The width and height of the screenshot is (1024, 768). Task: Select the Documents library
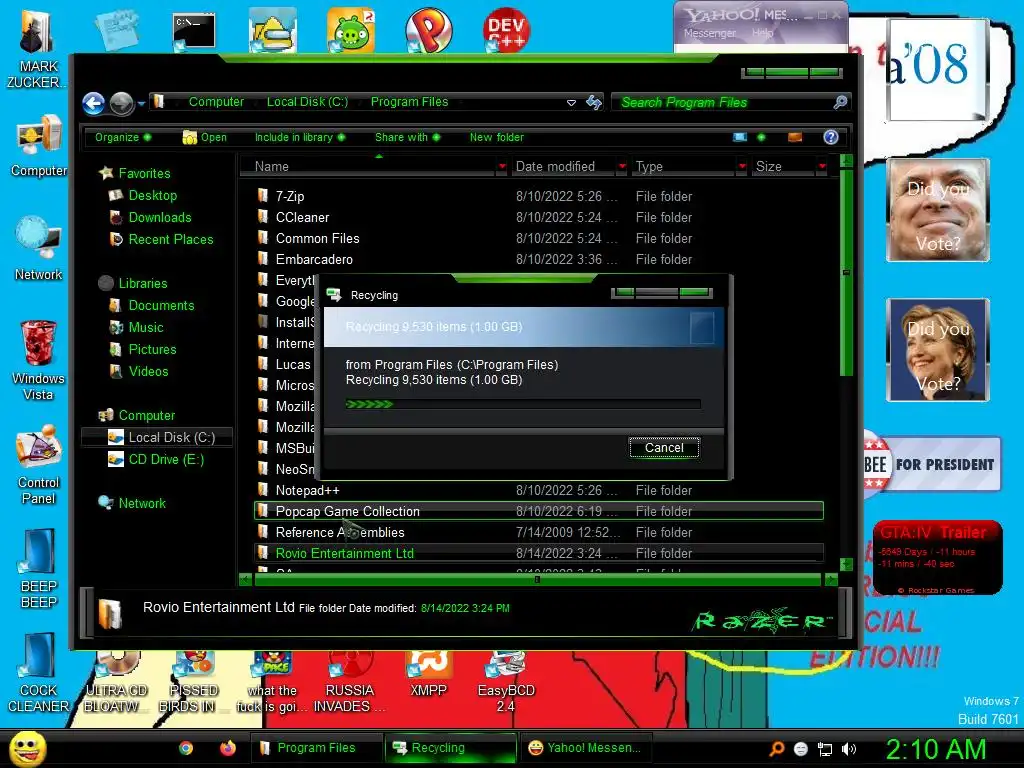tap(161, 306)
